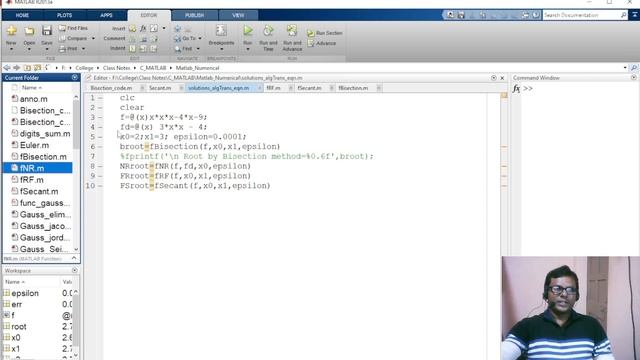Screen dimensions: 640x360
Task: Expand the Compare dropdown arrow
Action: [x=93, y=38]
